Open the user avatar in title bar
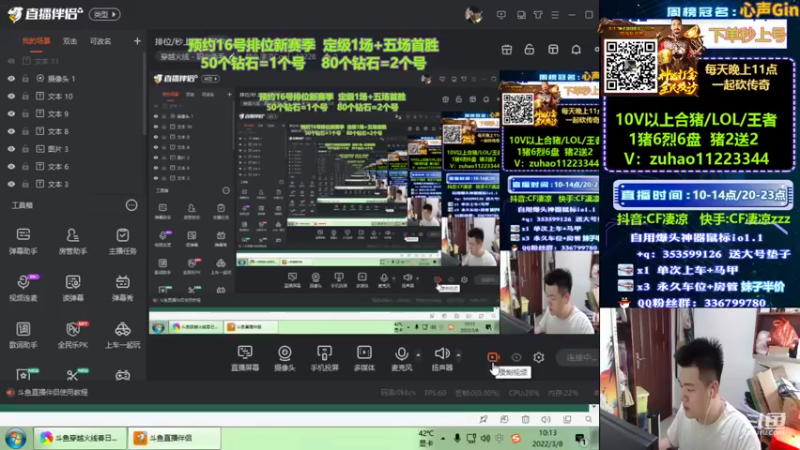Viewport: 800px width, 450px height. click(473, 15)
